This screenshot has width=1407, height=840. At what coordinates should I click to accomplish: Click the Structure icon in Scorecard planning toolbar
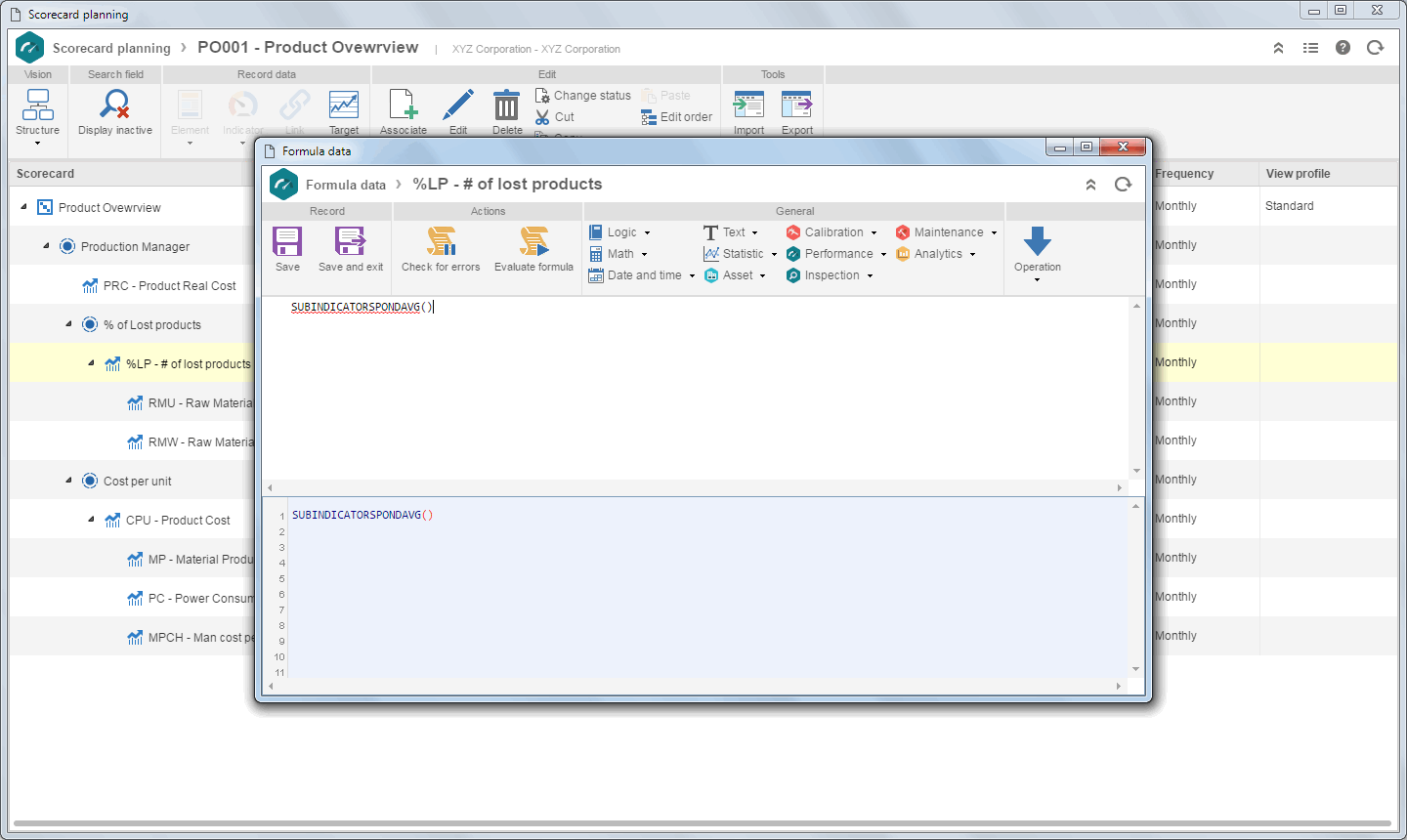38,105
